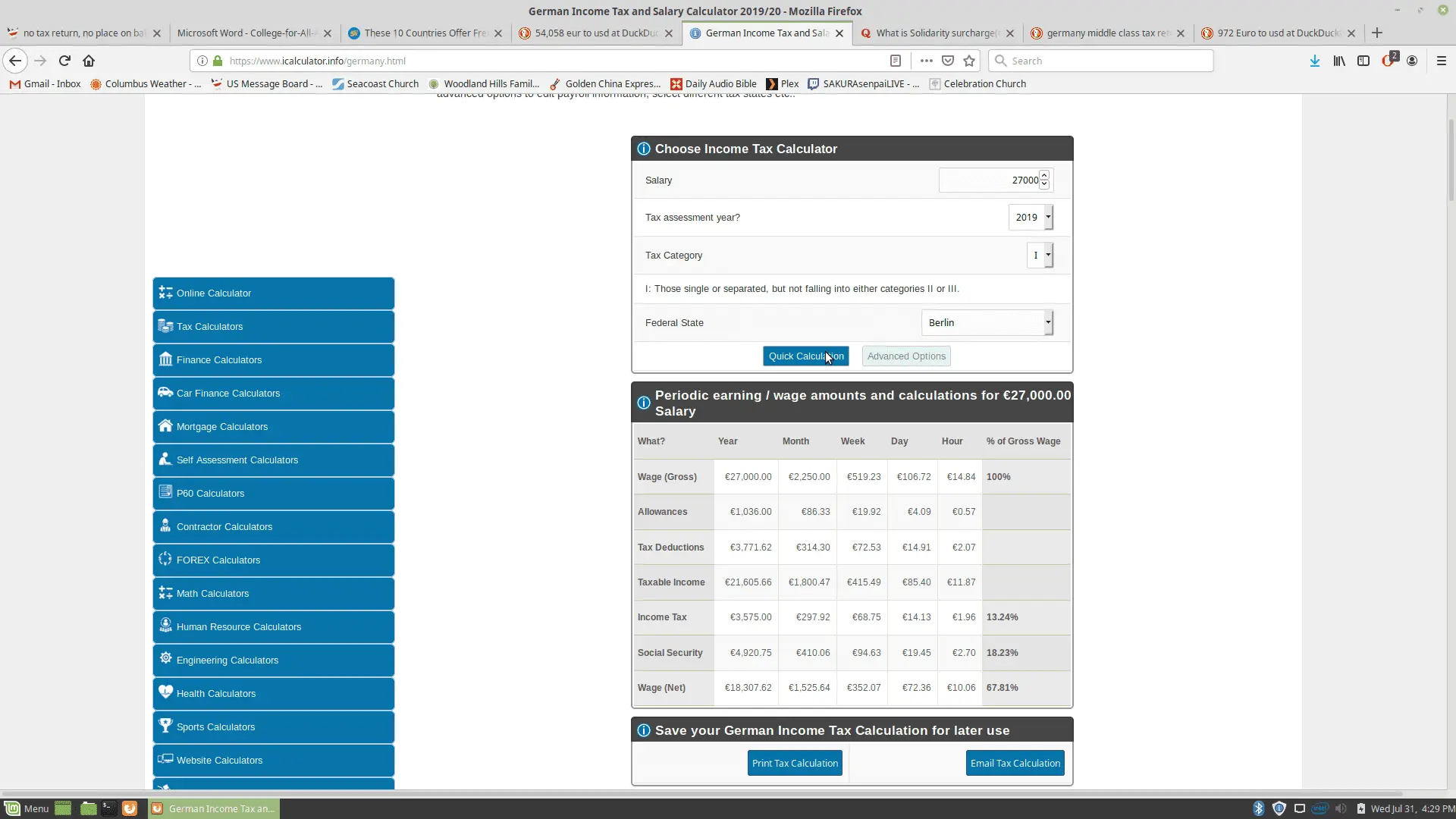Switch to the '972 Euro to usd' tab
1456x819 pixels.
[1274, 33]
